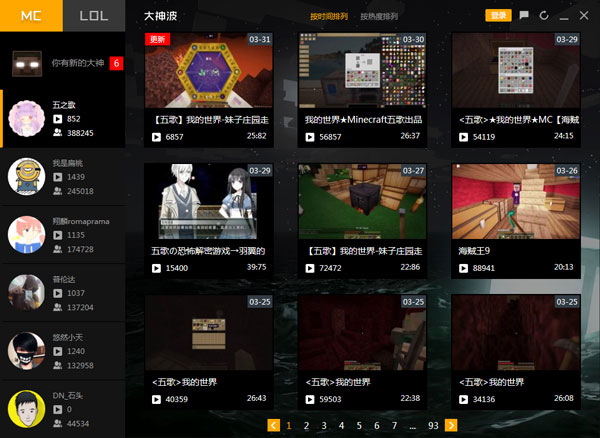Select the yellow-background avatar of DN_石头

tap(26, 409)
